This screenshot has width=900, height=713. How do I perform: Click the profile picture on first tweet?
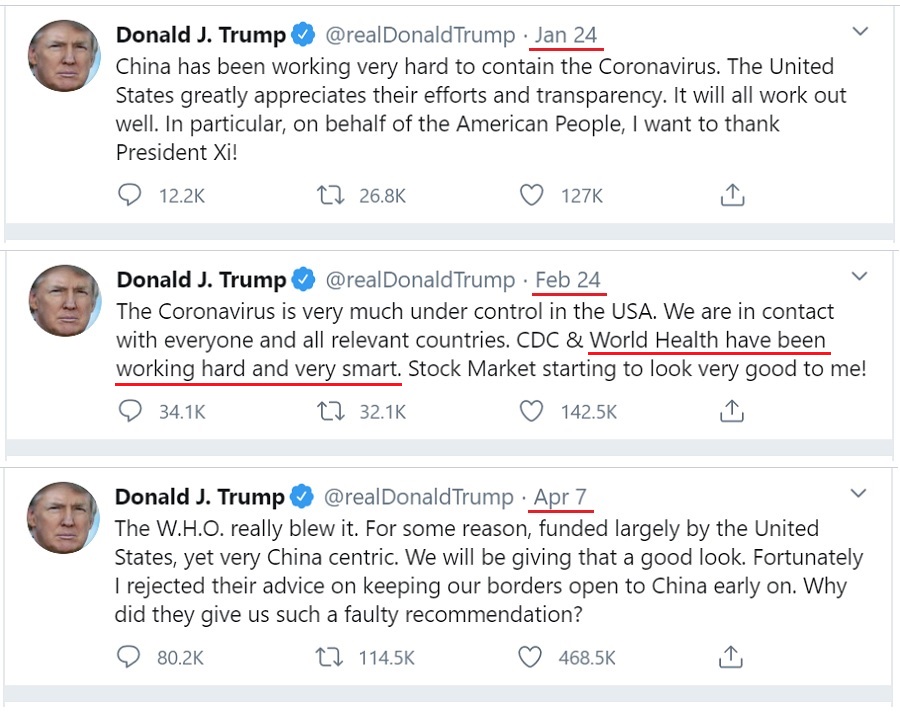click(x=64, y=56)
